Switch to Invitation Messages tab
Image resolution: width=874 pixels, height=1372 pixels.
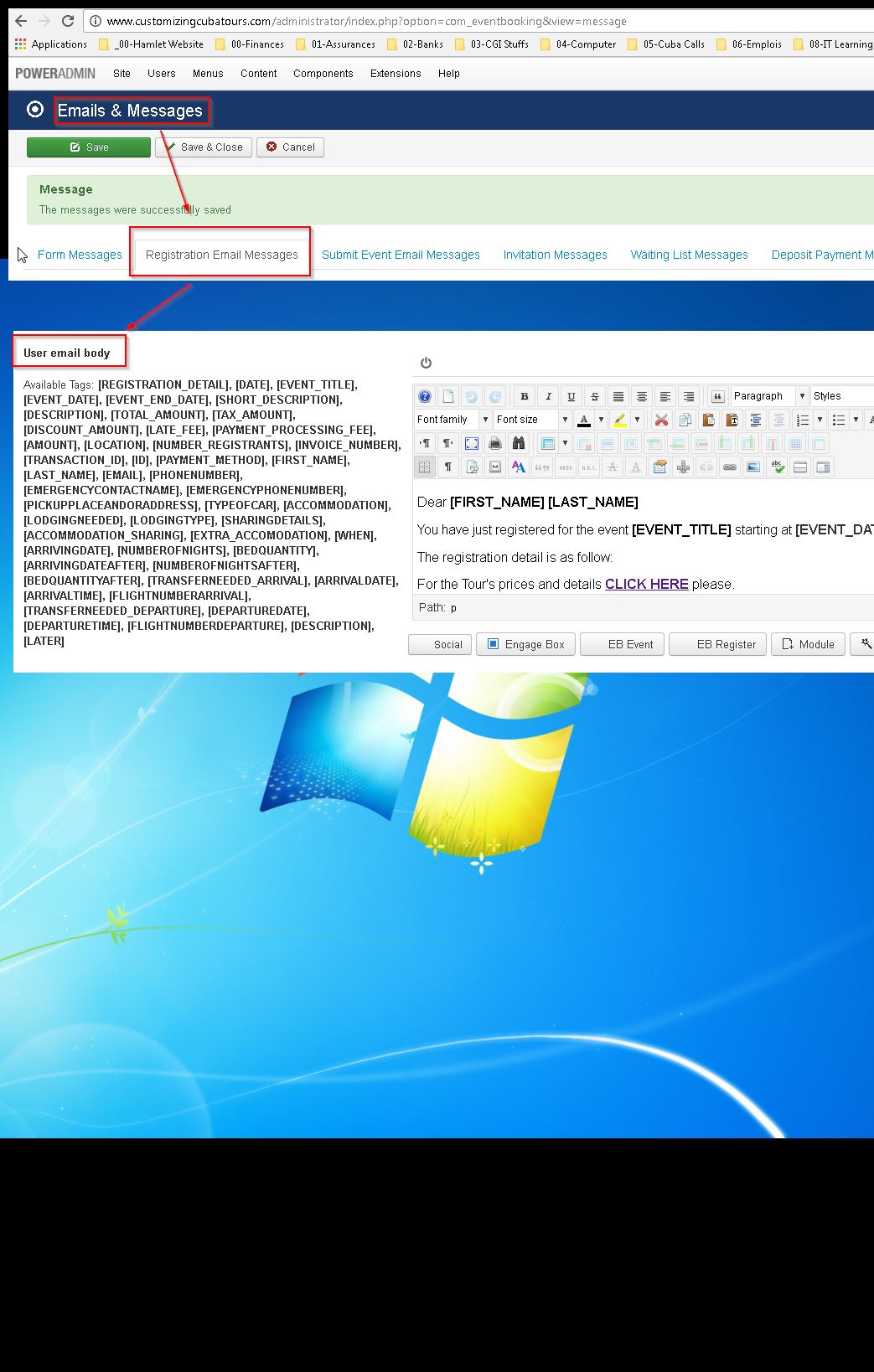pyautogui.click(x=555, y=255)
